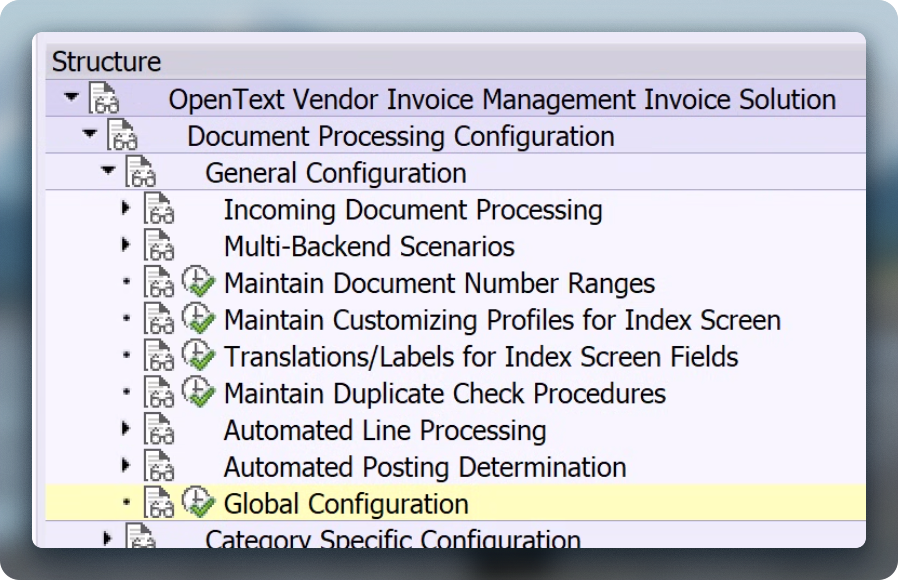The width and height of the screenshot is (898, 580).
Task: Click execute icon beside Translations/Labels for Index Screen
Action: pos(198,357)
